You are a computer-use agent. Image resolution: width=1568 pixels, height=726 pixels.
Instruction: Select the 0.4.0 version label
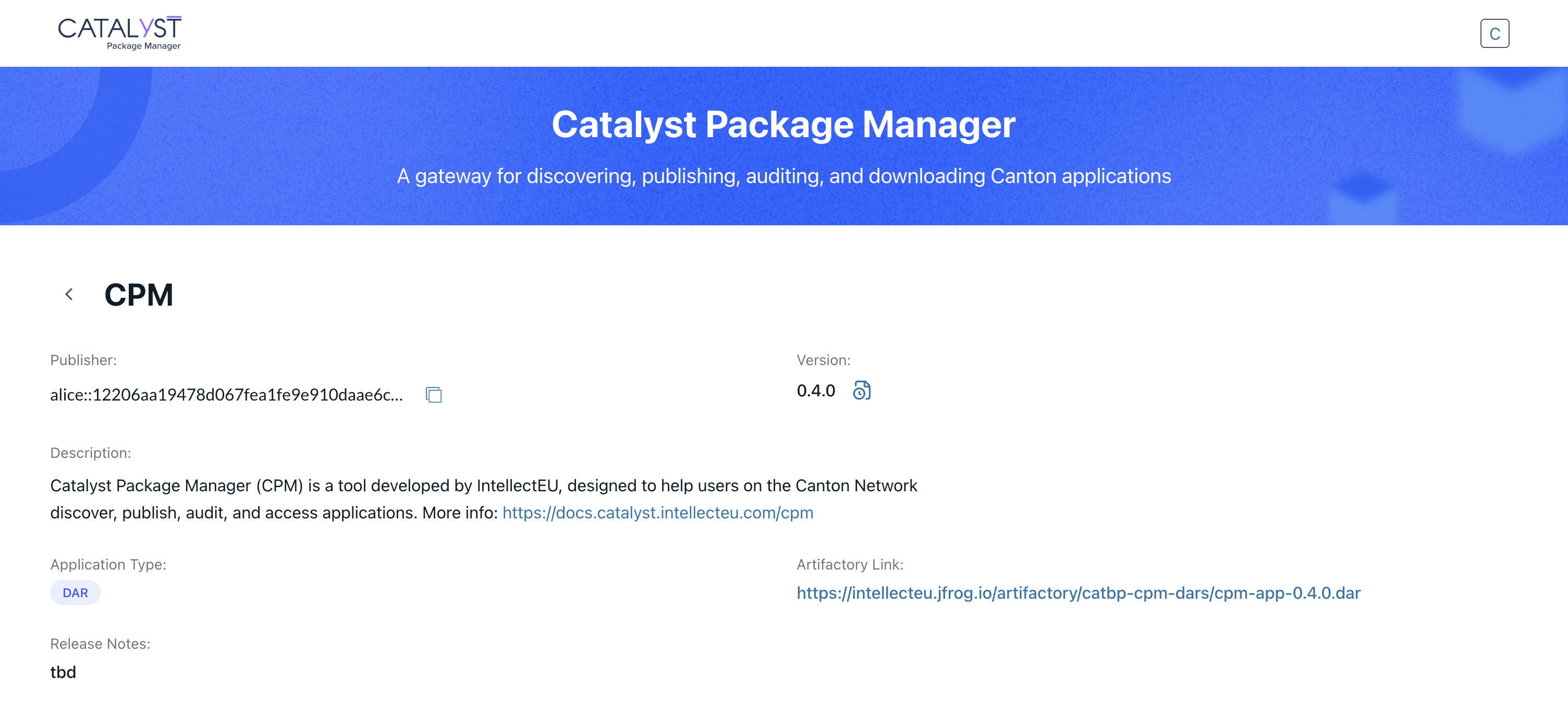(x=816, y=391)
